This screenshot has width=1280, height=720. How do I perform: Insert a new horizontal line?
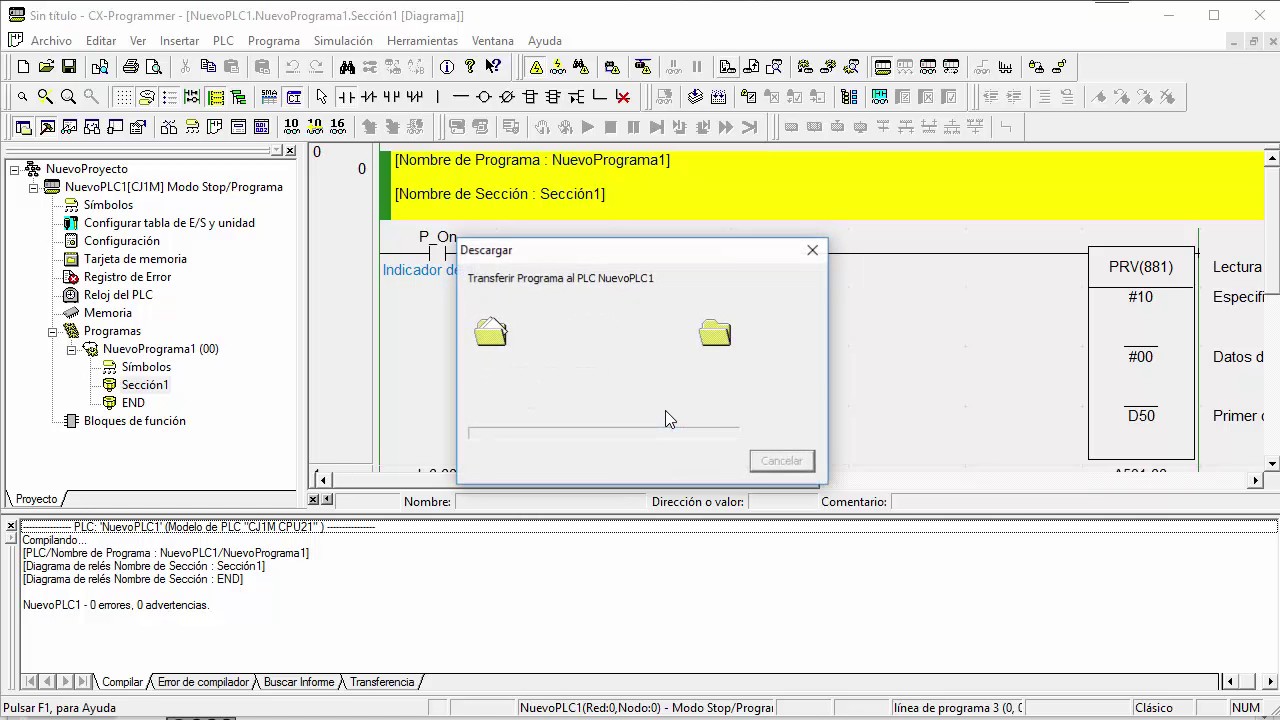click(x=460, y=97)
